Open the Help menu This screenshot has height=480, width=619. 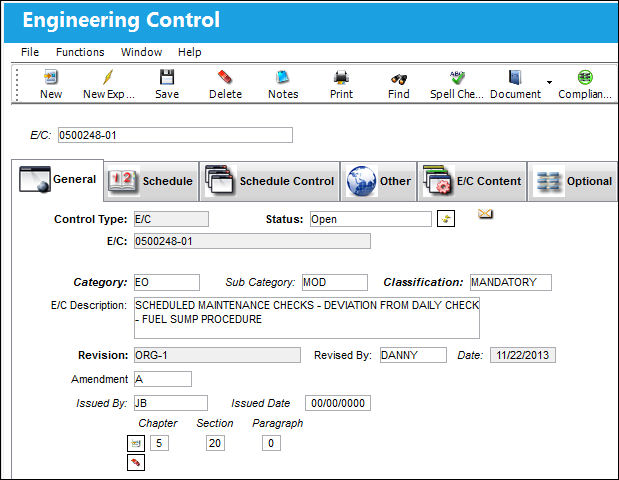189,52
